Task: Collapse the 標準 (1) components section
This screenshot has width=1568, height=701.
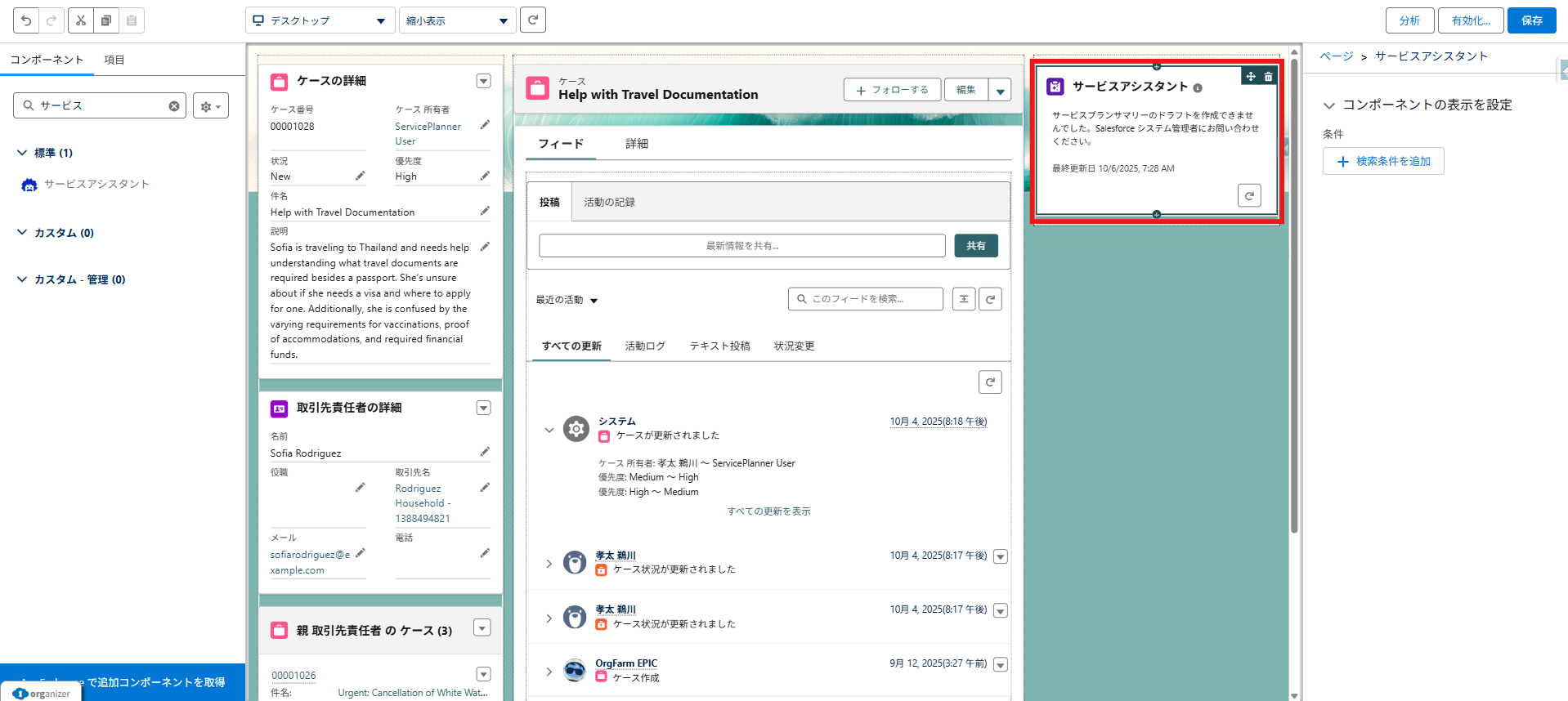Action: tap(22, 153)
